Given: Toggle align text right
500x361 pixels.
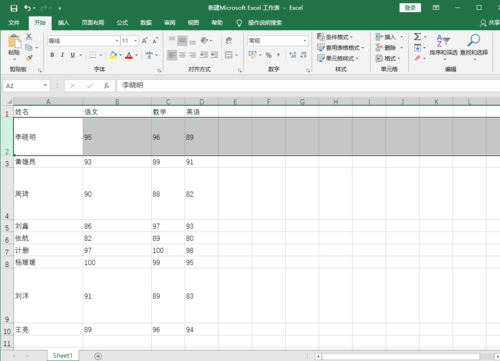Looking at the screenshot, I should (x=192, y=55).
